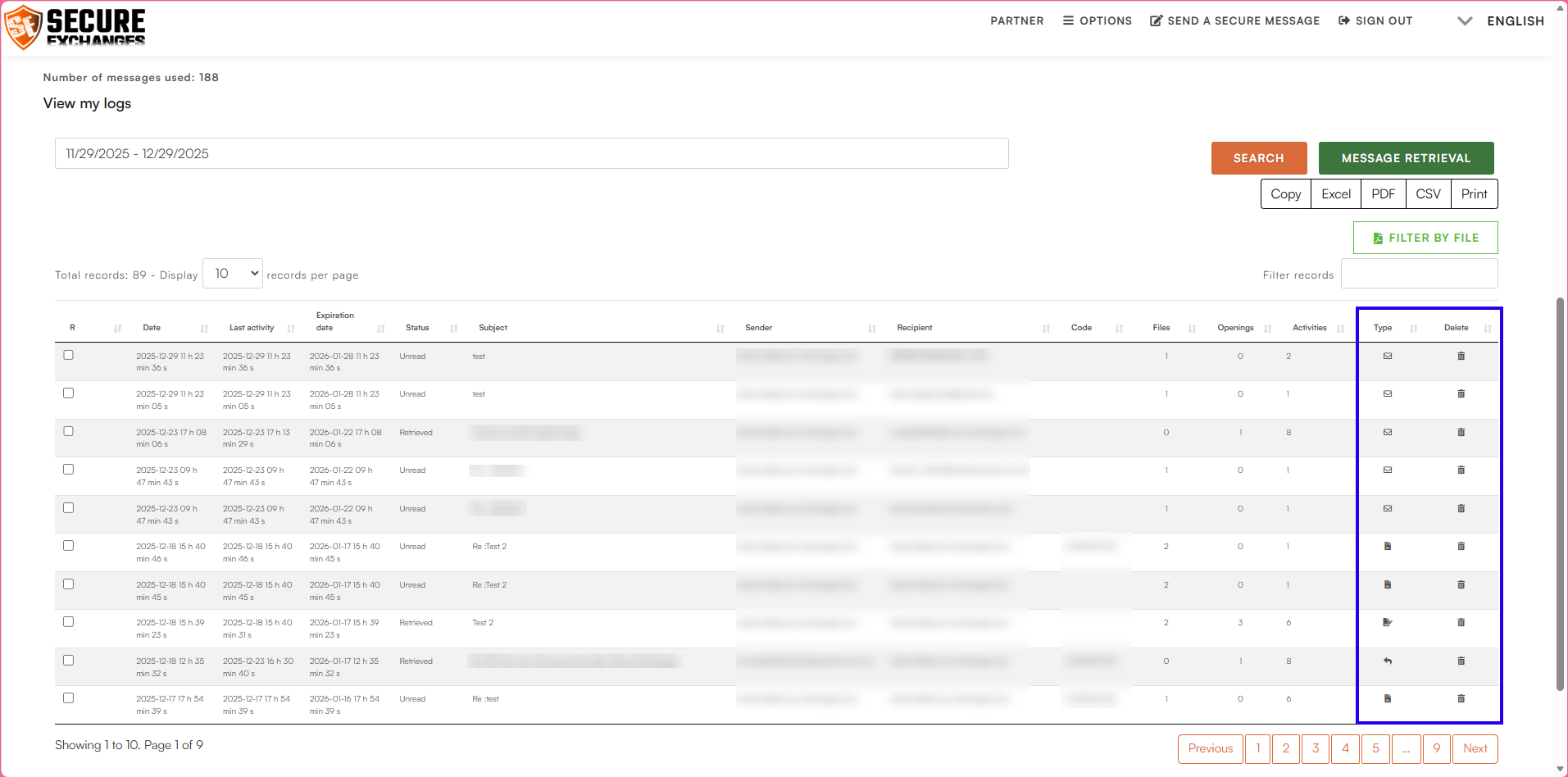Click the Previous page button
This screenshot has height=777, width=1568.
(1211, 748)
